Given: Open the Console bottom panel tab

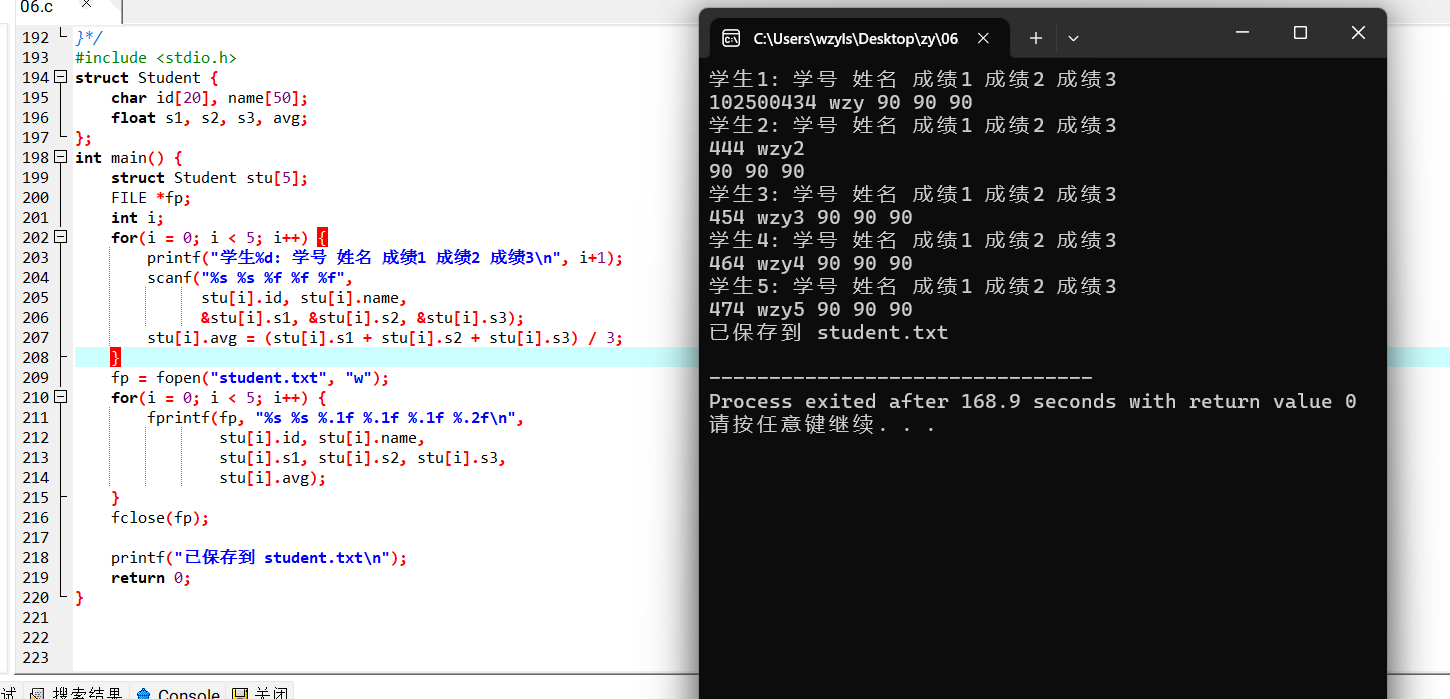Looking at the screenshot, I should coord(178,692).
